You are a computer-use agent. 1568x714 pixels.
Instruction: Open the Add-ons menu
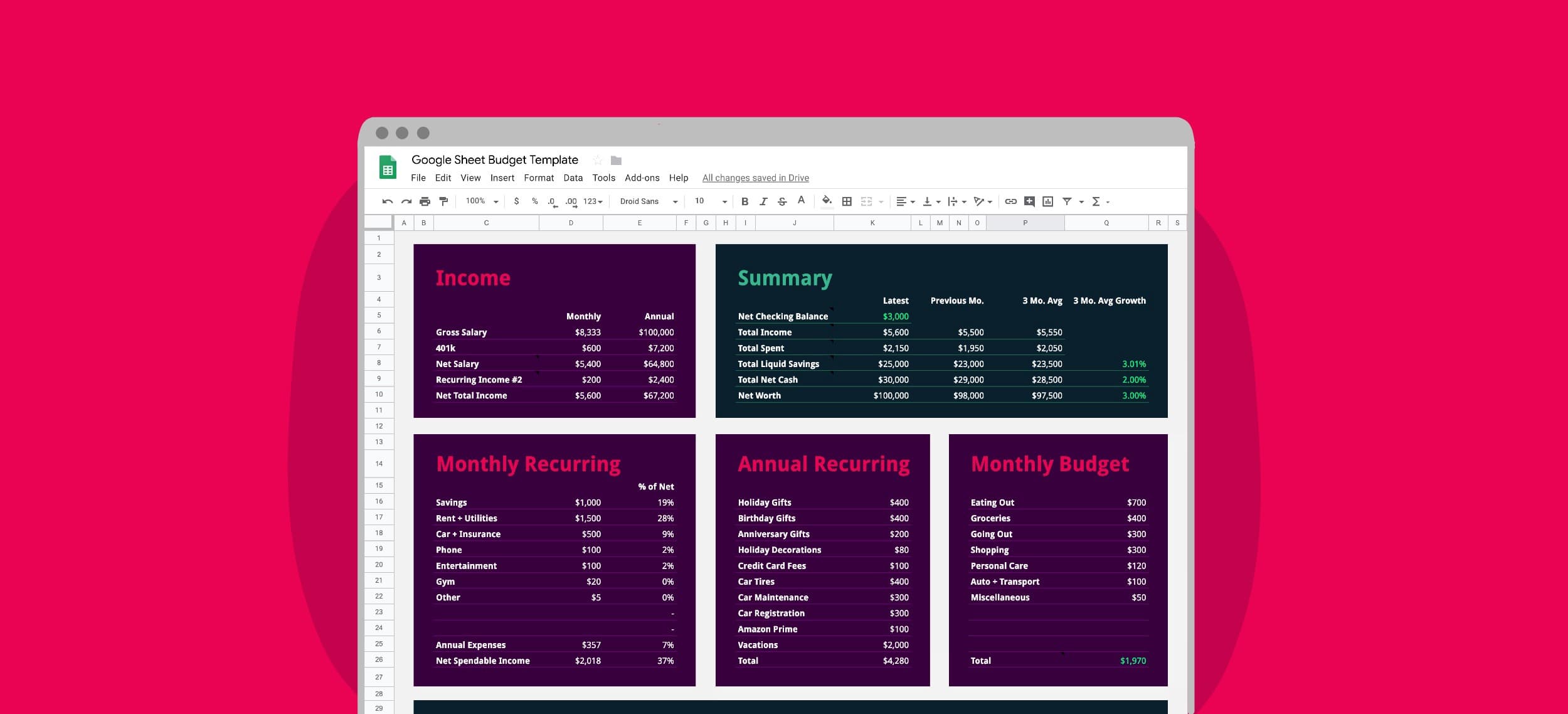(x=642, y=178)
